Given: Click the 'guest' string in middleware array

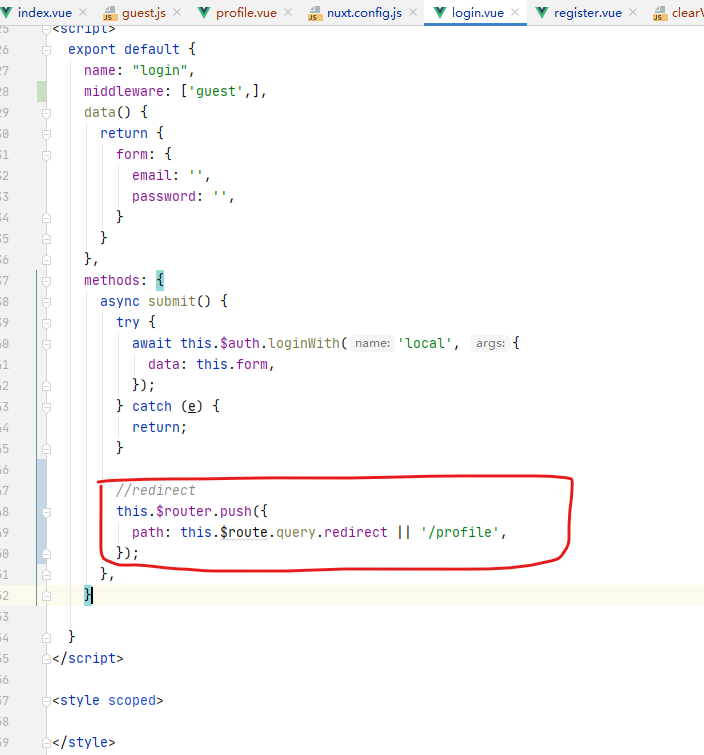Looking at the screenshot, I should click(x=216, y=91).
